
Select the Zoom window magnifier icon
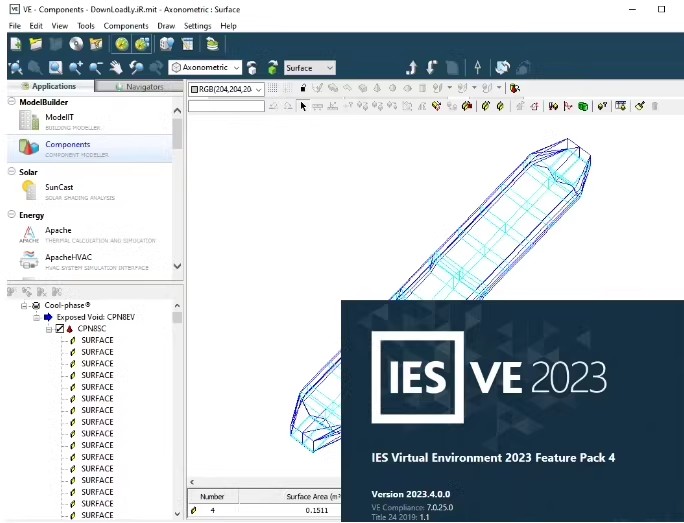point(55,68)
